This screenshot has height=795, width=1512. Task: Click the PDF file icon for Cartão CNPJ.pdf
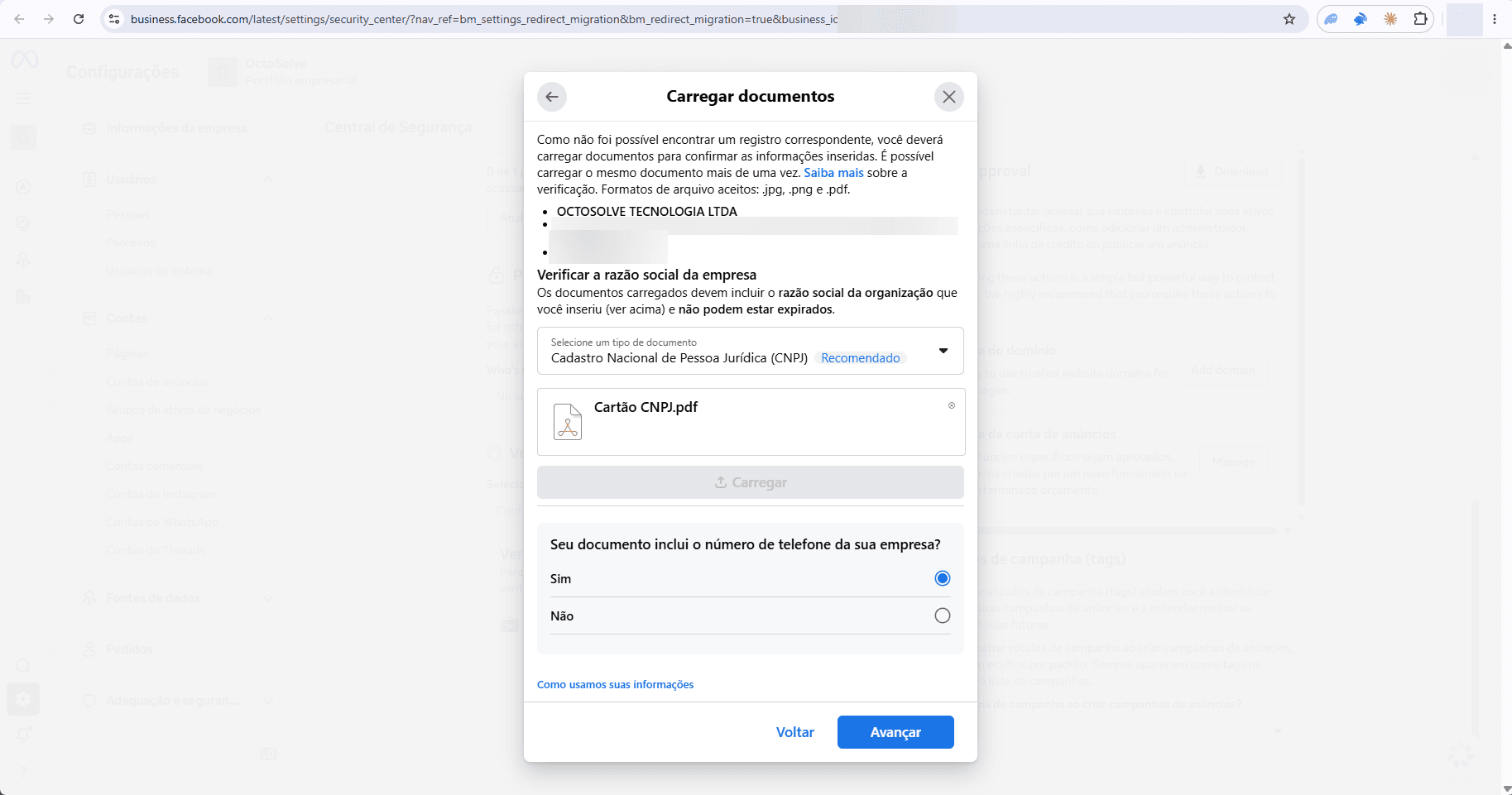click(568, 422)
